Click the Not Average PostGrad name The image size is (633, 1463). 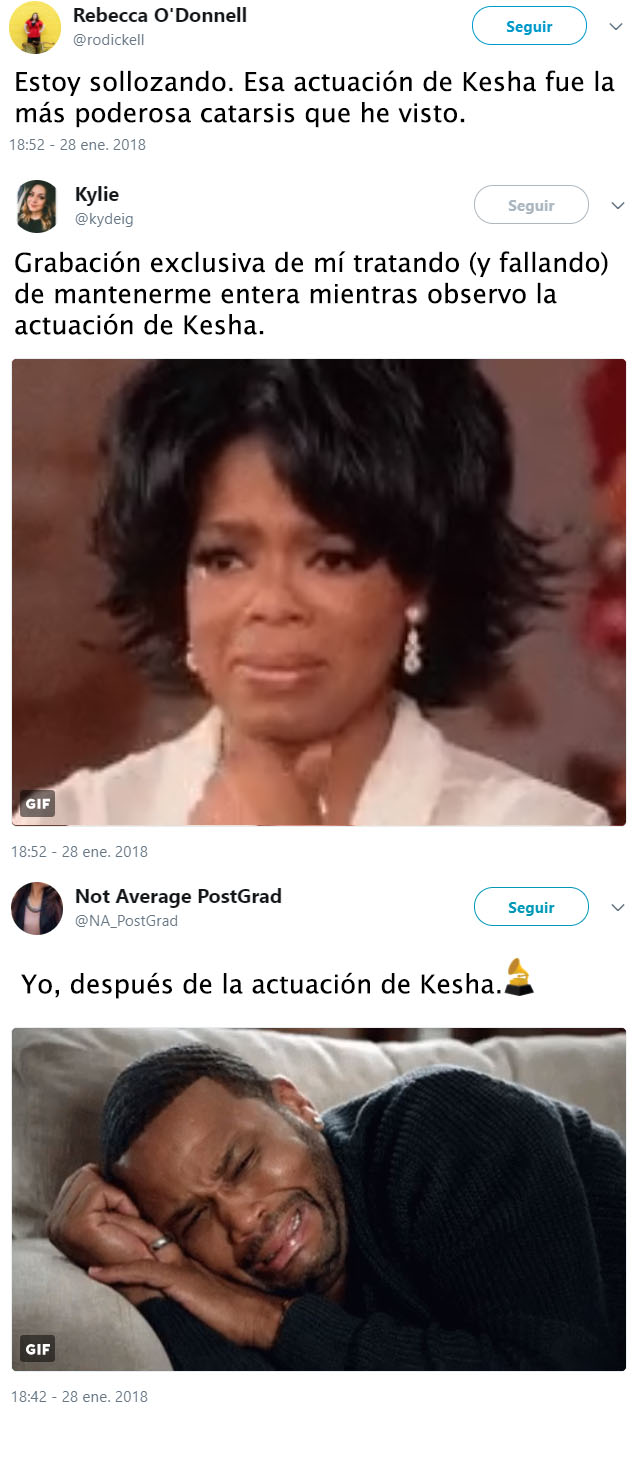178,896
